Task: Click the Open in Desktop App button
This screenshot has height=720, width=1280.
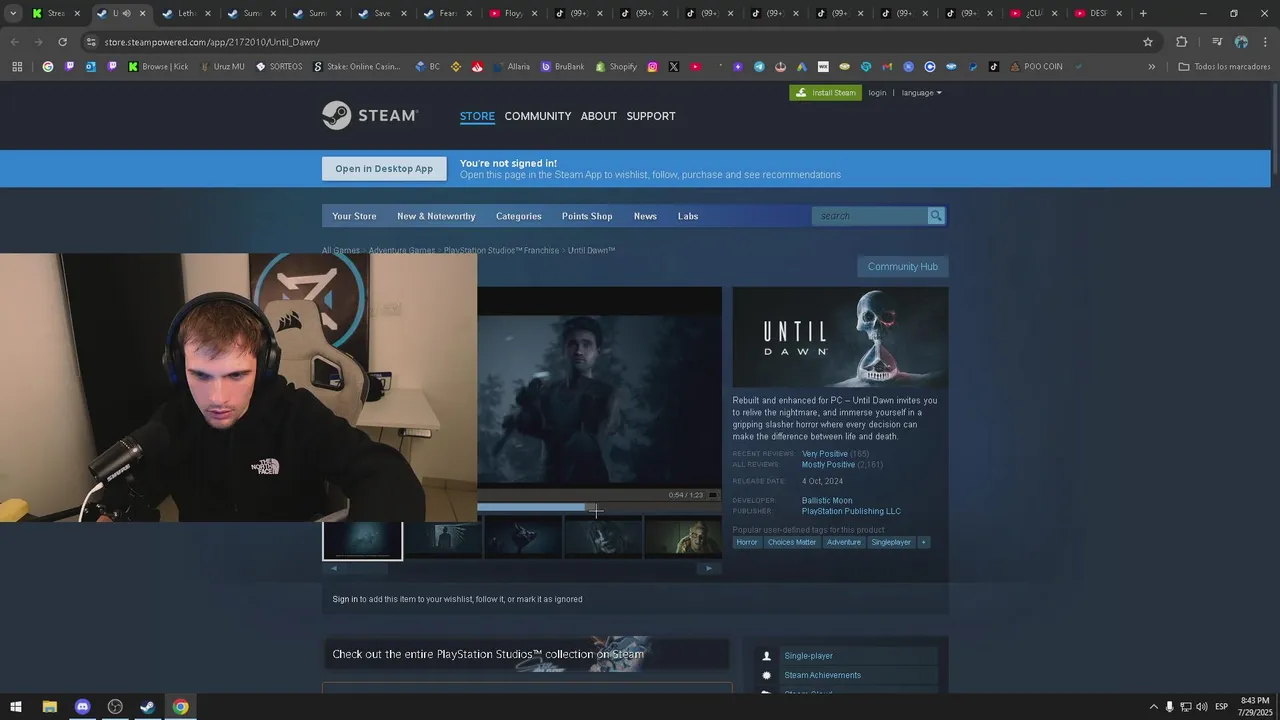Action: point(384,169)
